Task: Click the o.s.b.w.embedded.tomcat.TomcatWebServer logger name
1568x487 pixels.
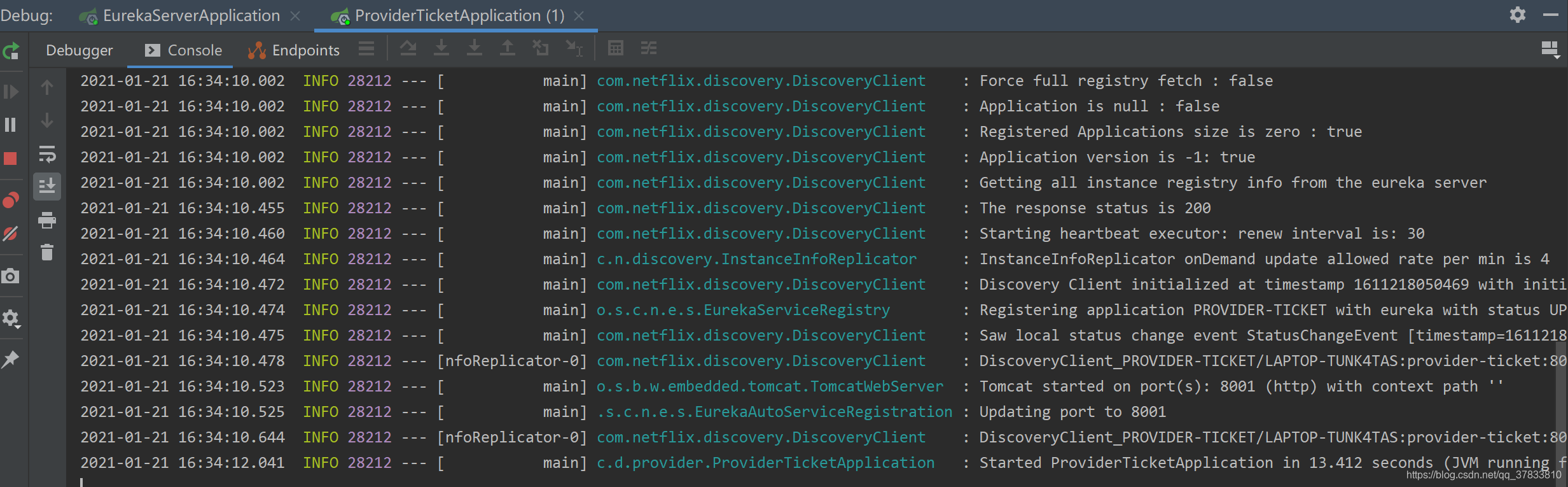Action: pyautogui.click(x=770, y=386)
